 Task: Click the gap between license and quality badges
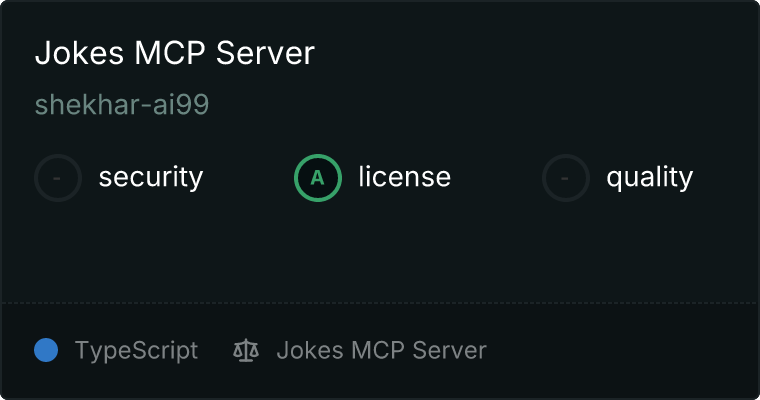tap(496, 178)
